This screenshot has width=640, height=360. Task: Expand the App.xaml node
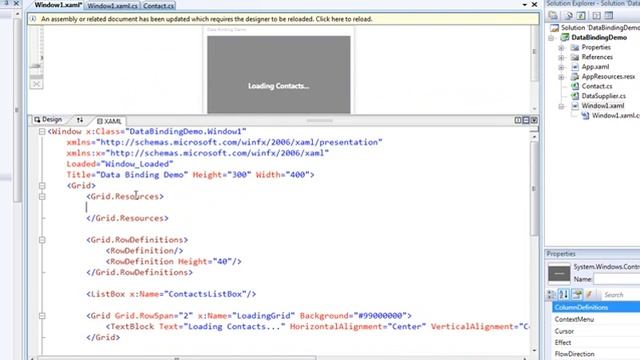pos(561,67)
